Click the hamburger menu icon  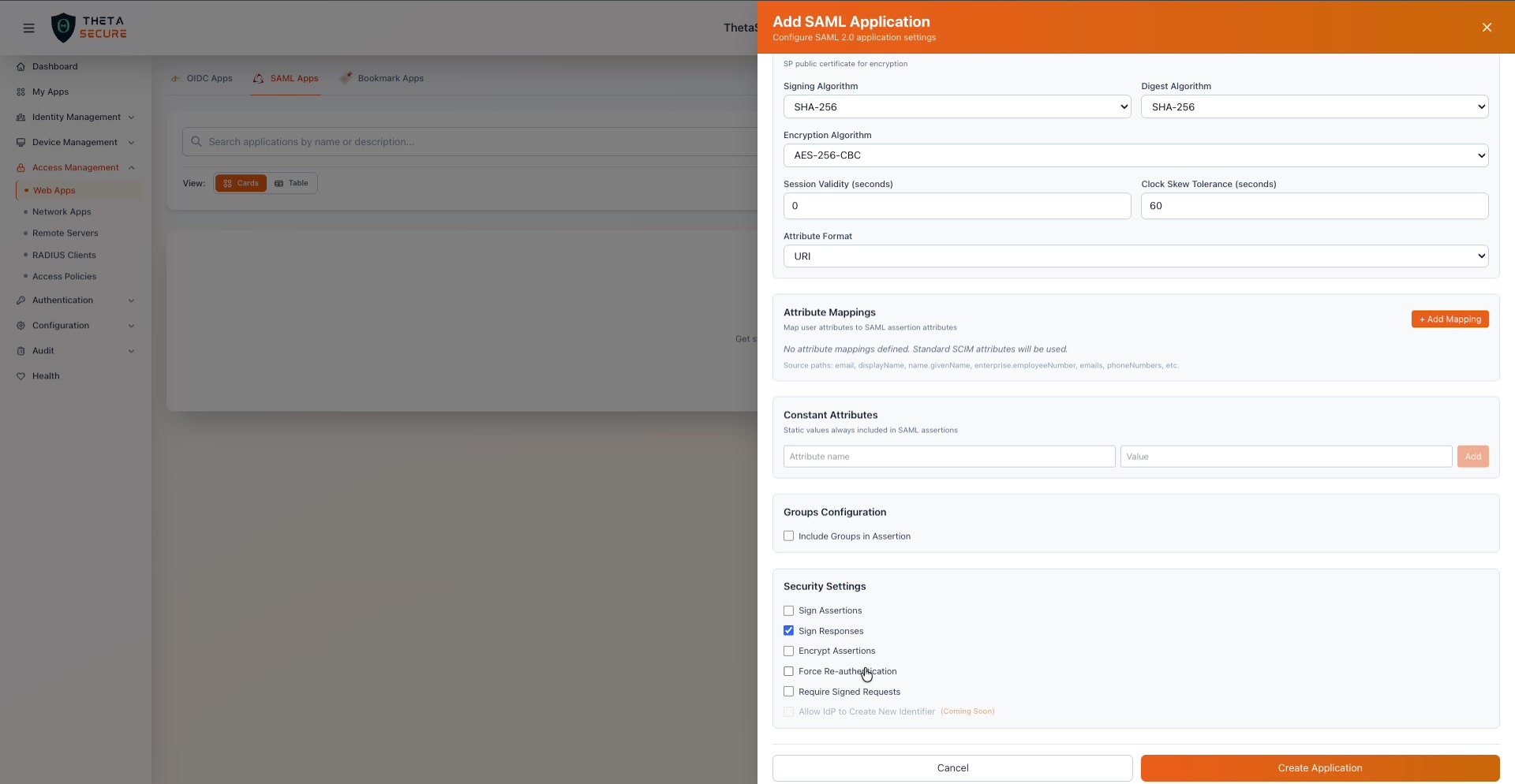tap(28, 28)
